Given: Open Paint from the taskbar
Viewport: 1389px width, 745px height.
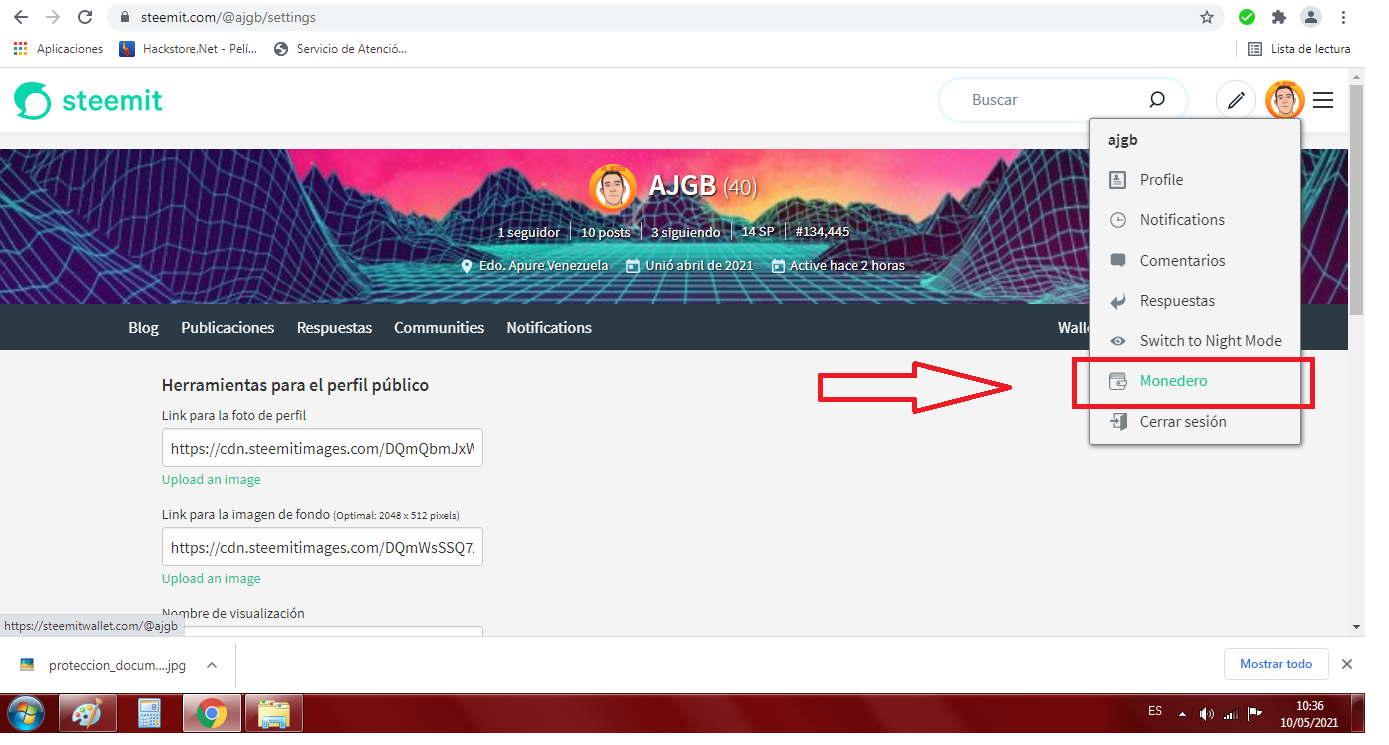Looking at the screenshot, I should tap(88, 714).
